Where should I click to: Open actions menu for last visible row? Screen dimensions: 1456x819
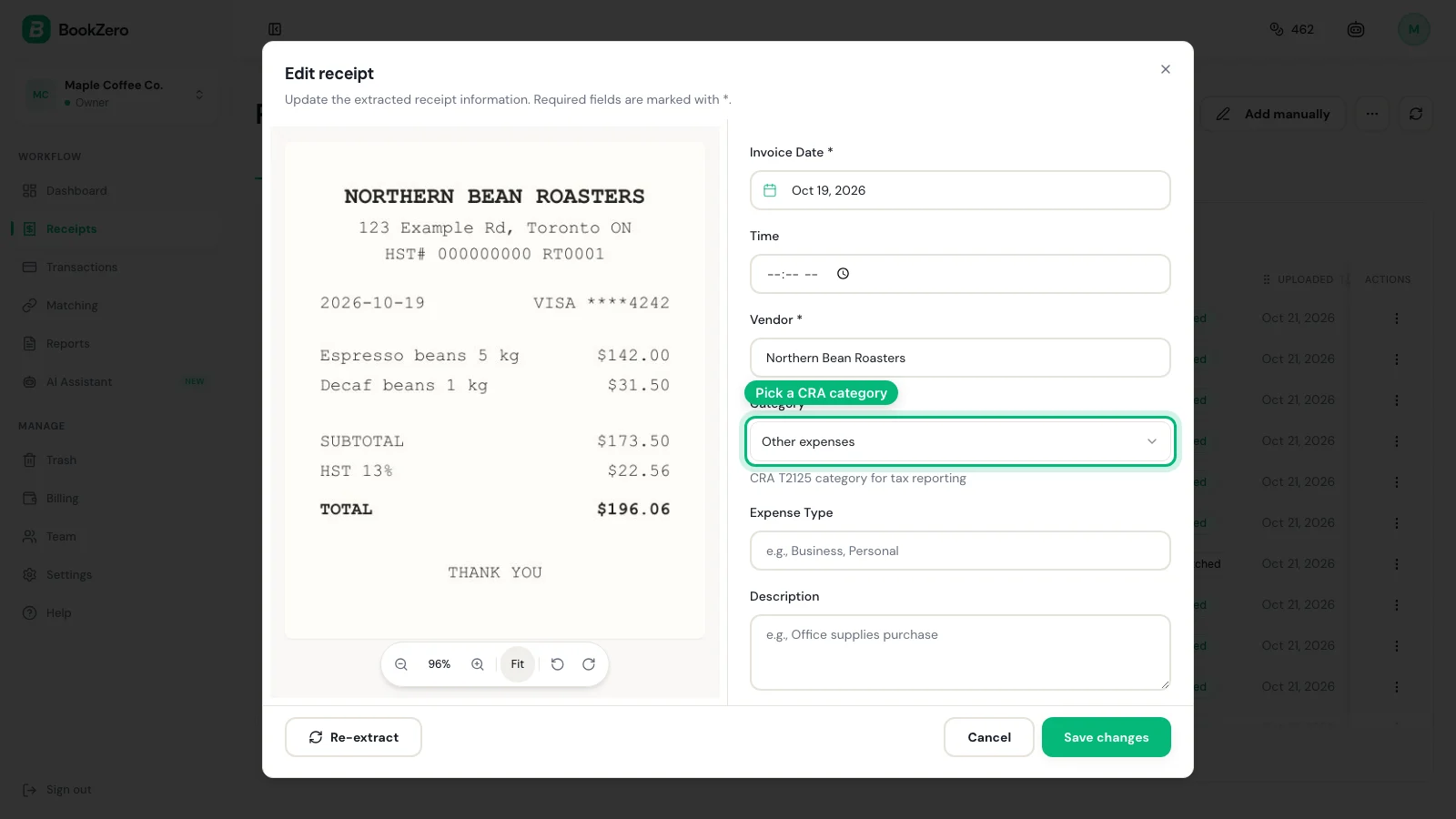1397,687
